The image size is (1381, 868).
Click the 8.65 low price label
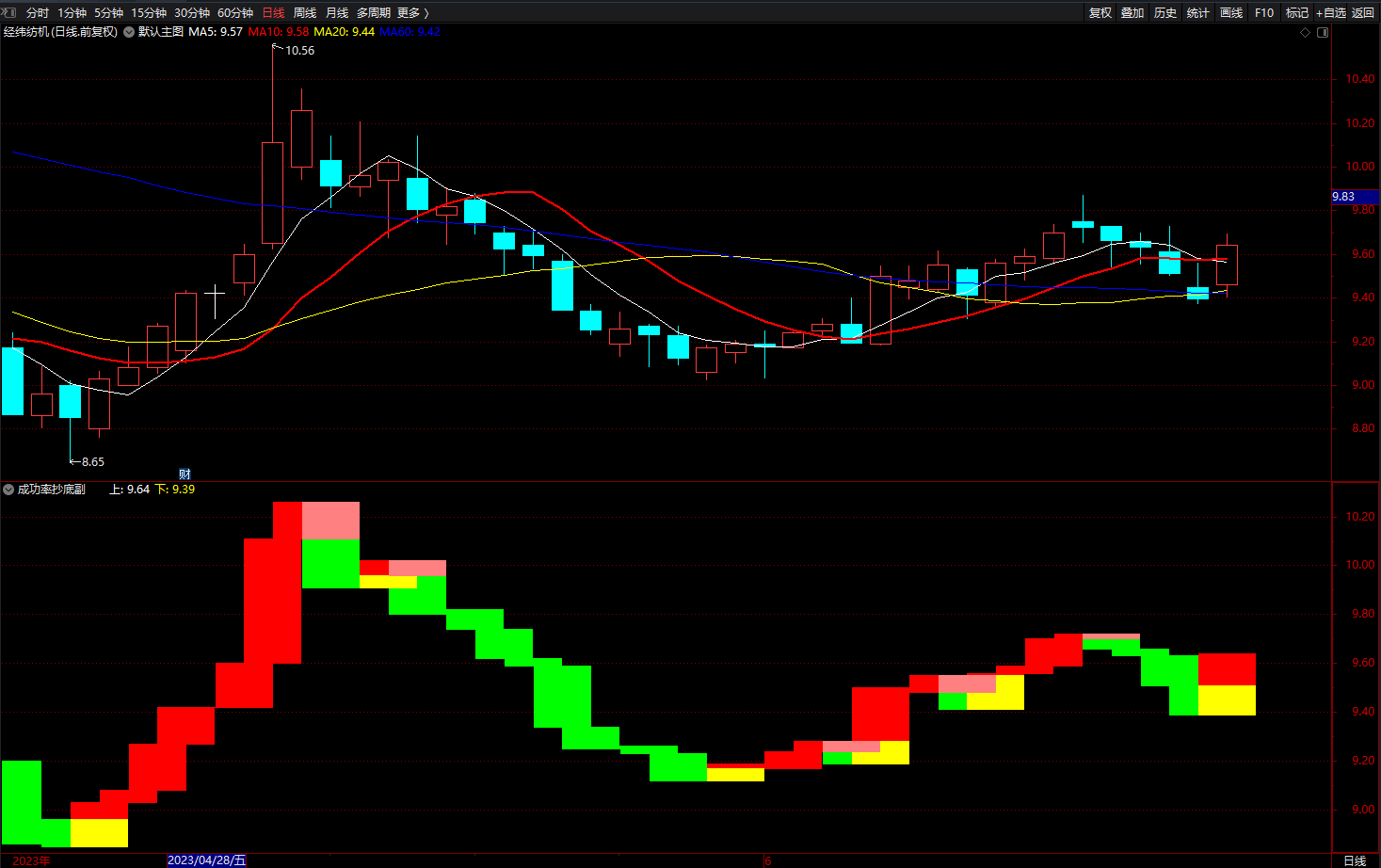click(x=93, y=462)
